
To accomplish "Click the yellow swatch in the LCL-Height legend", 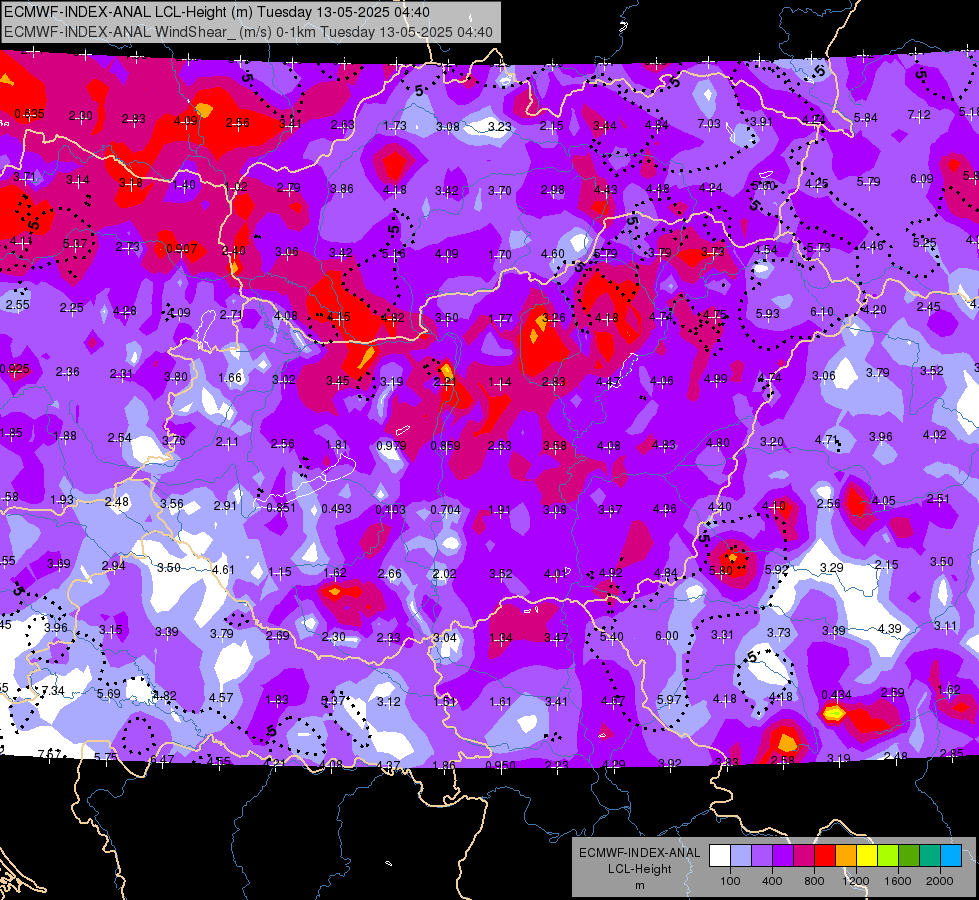I will (x=867, y=855).
